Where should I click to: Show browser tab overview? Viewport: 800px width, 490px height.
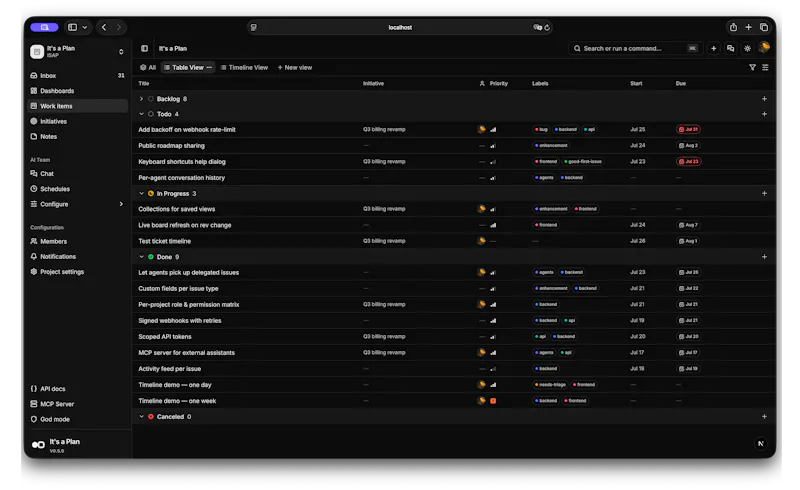click(764, 27)
